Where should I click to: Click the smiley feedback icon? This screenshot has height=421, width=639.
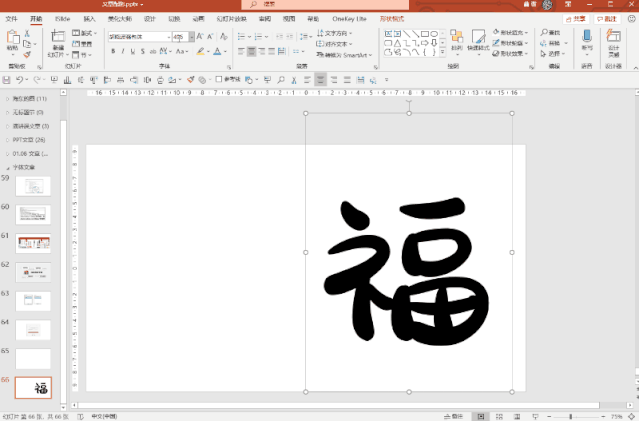(x=631, y=19)
